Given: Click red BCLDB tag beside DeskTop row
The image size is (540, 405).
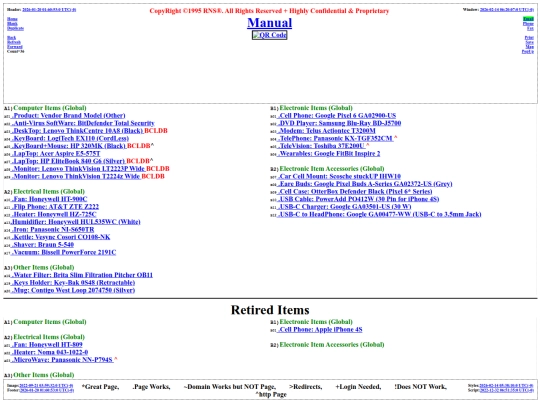Looking at the screenshot, I should pos(156,131).
